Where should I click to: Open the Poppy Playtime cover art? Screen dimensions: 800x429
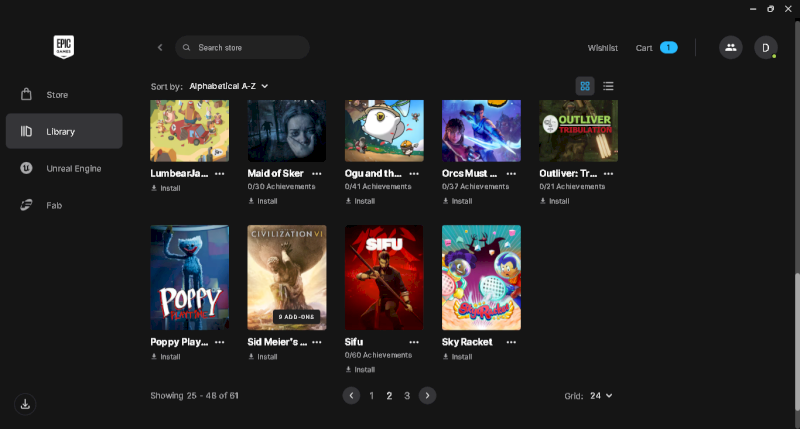click(x=190, y=277)
